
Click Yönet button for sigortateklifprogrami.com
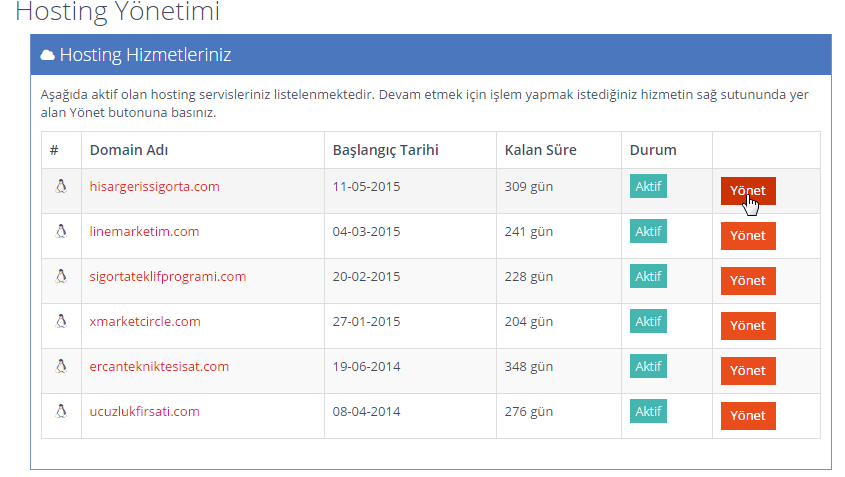click(748, 281)
